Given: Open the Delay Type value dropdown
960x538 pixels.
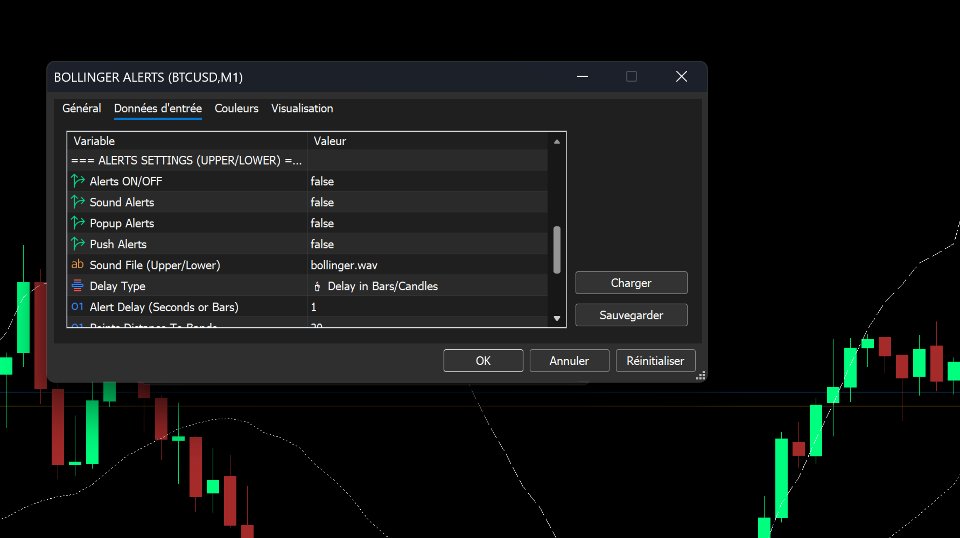Looking at the screenshot, I should (427, 286).
